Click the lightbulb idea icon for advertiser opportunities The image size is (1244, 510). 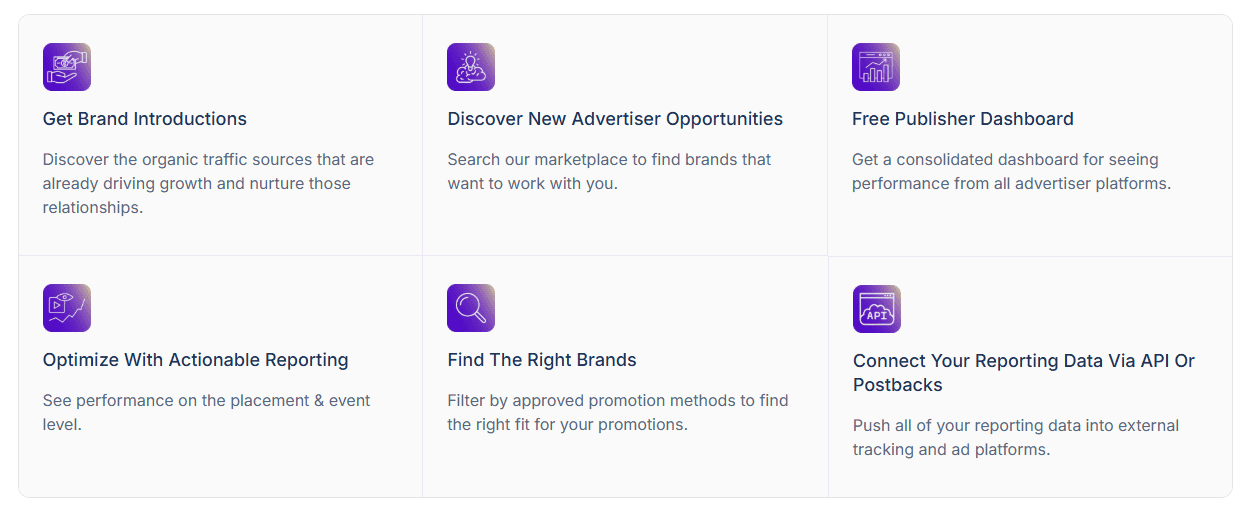pyautogui.click(x=471, y=67)
